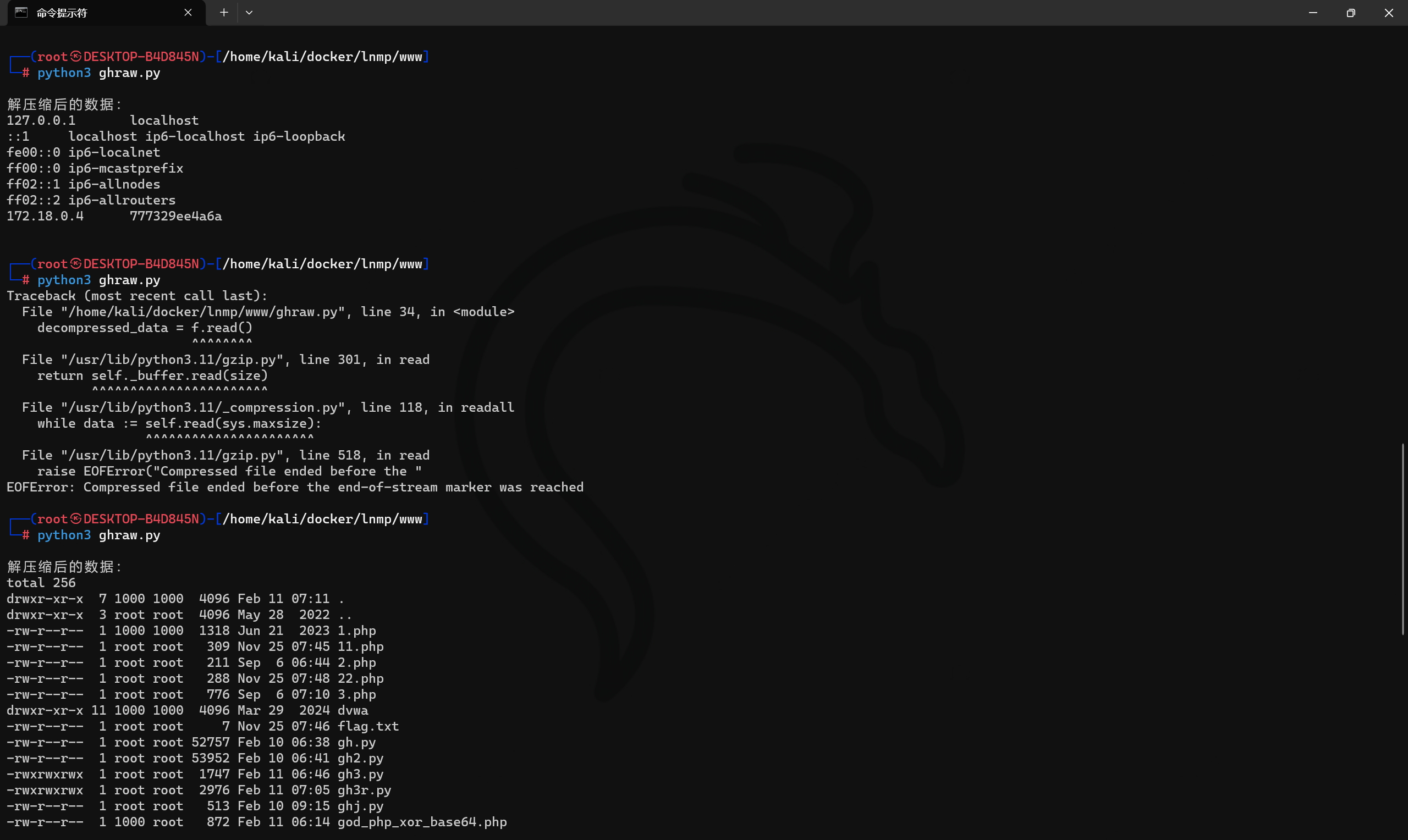Click the command prompt icon on tab
The image size is (1408, 840).
[21, 13]
